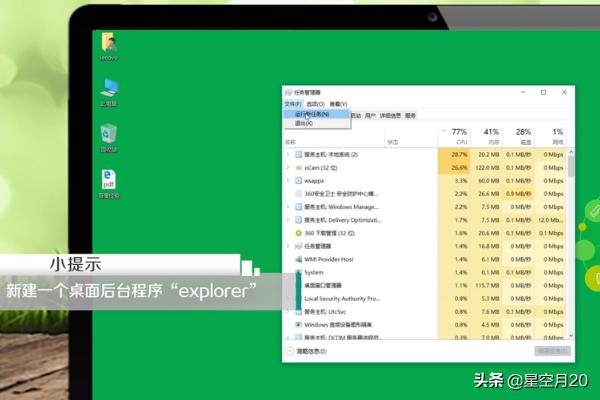This screenshot has width=600, height=400.
Task: Click the wsappx process icon
Action: [x=298, y=181]
